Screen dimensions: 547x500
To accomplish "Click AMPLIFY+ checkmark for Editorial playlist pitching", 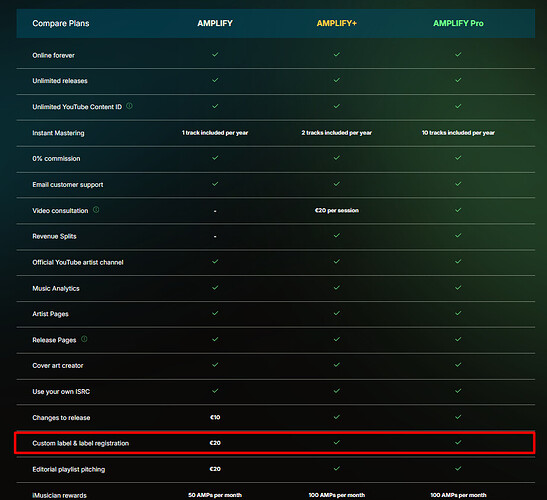I will coord(337,468).
